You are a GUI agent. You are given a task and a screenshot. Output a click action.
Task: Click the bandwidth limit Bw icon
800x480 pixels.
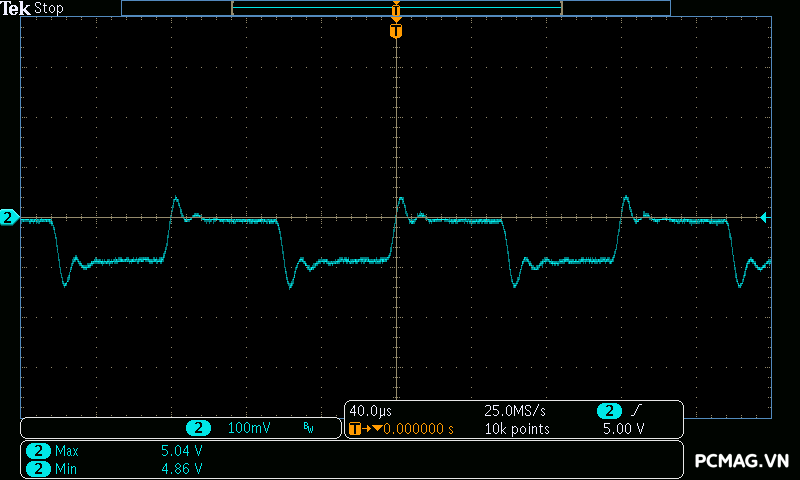[308, 428]
